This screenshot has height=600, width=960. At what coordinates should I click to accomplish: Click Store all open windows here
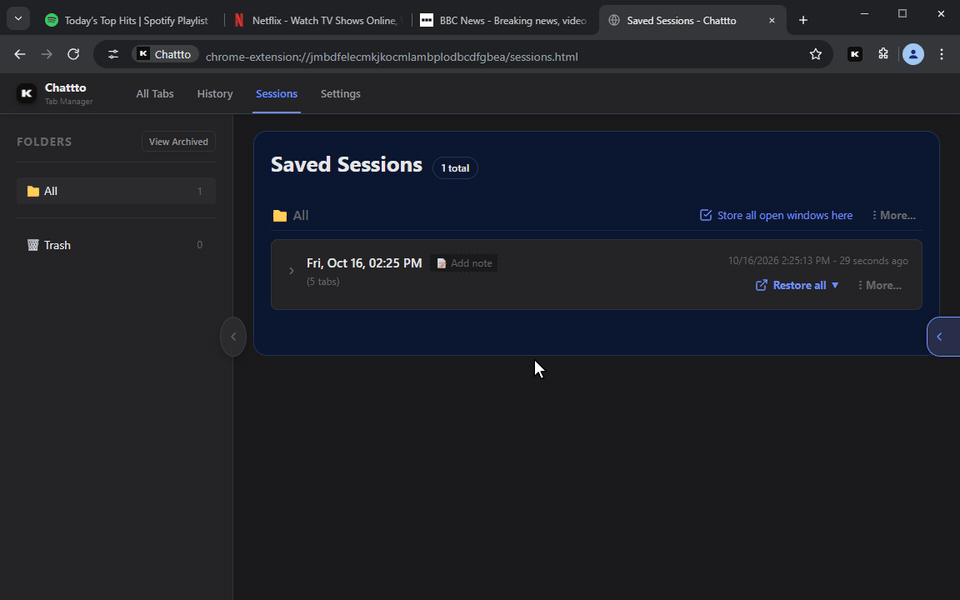[x=776, y=216]
